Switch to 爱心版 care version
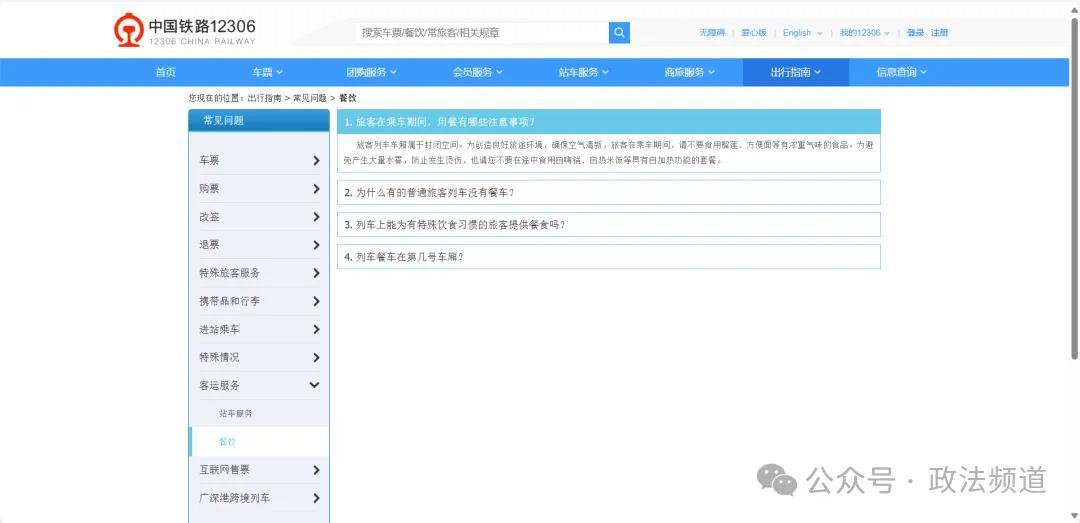The width and height of the screenshot is (1080, 523). [754, 32]
